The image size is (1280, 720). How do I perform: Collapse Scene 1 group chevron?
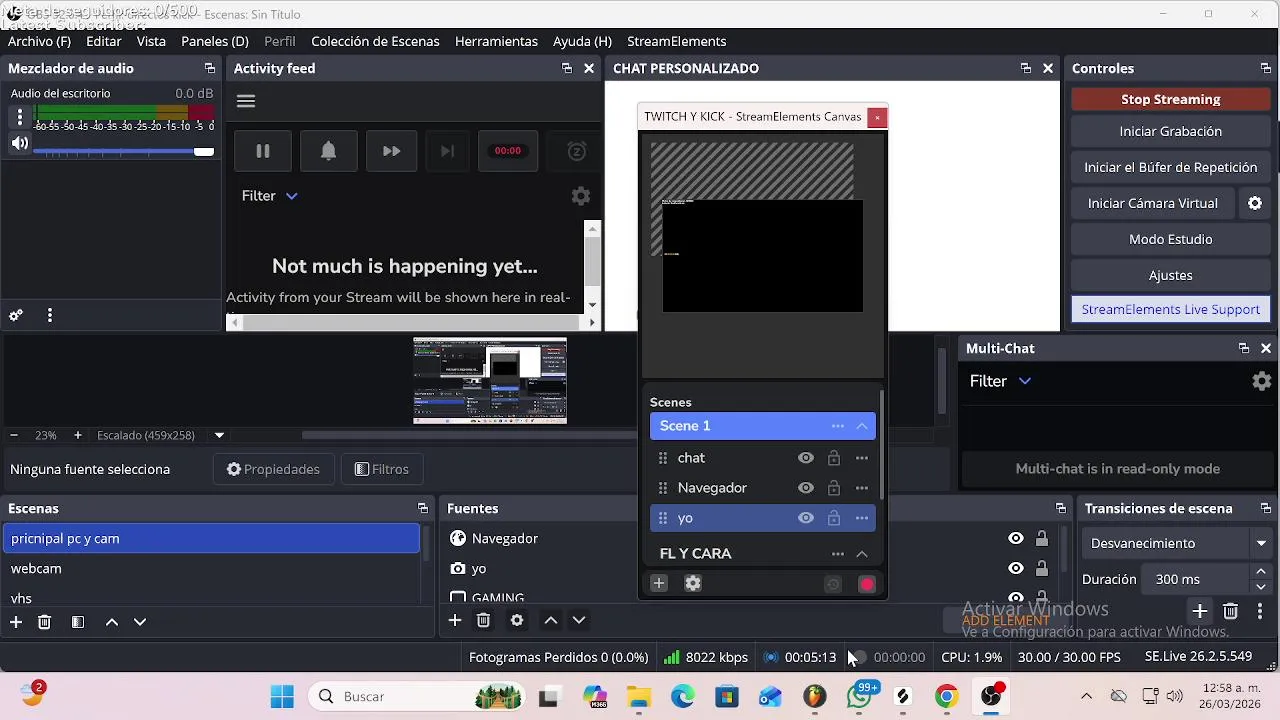[862, 426]
